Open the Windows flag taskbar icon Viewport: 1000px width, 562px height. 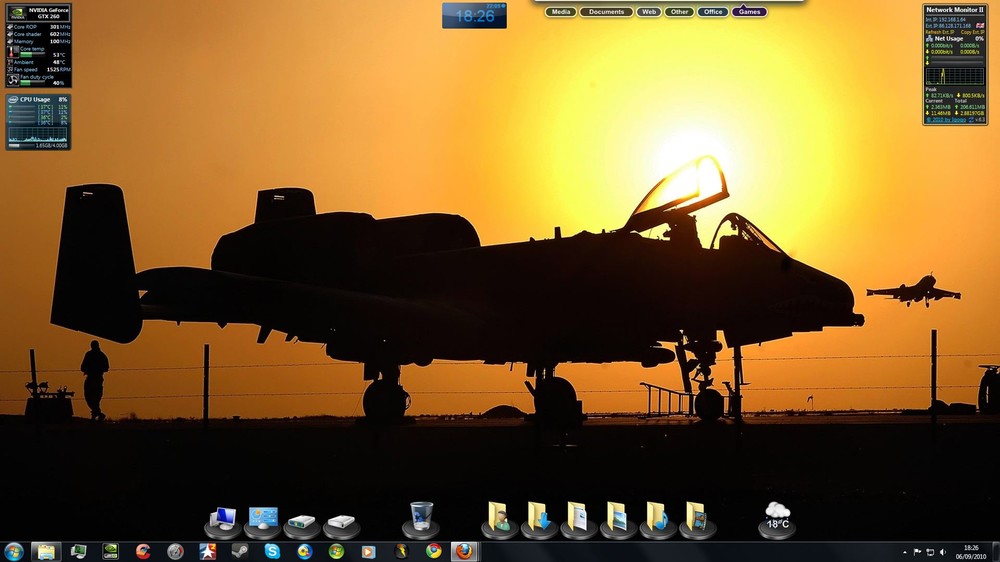click(x=336, y=551)
